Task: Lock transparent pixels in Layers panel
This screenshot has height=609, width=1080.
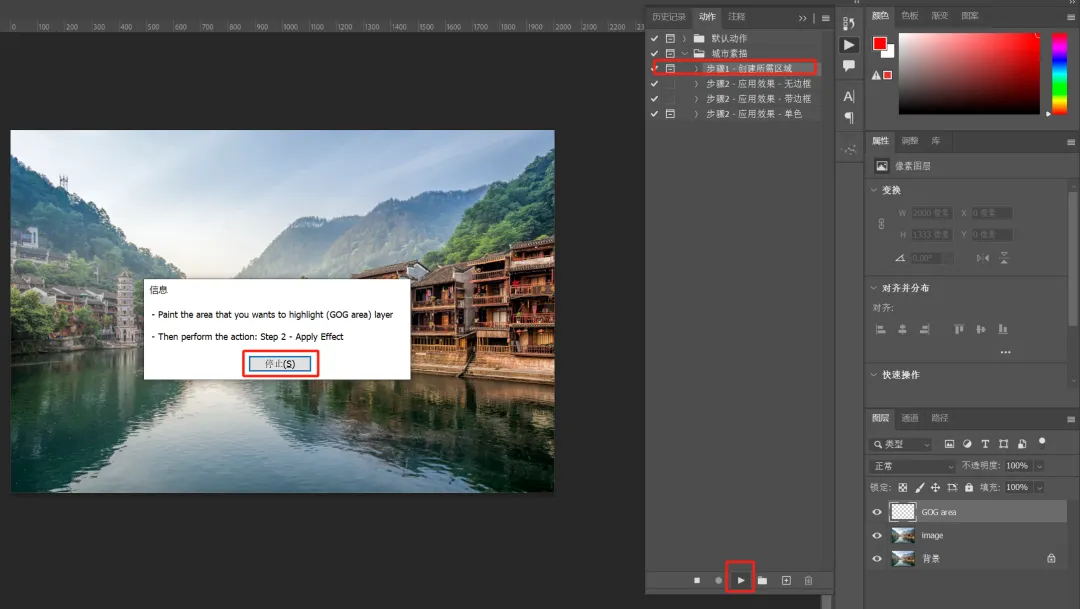Action: click(x=902, y=488)
